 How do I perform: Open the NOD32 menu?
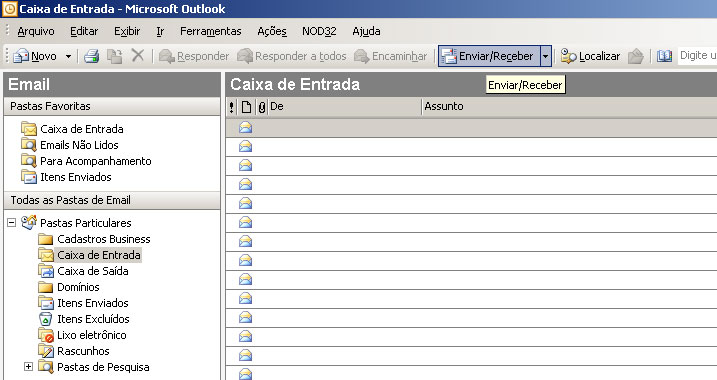pyautogui.click(x=319, y=31)
